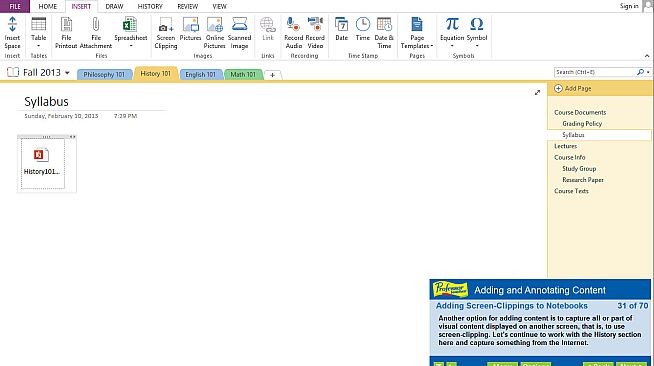
Task: Select the Math 101 section tab
Action: pyautogui.click(x=243, y=75)
